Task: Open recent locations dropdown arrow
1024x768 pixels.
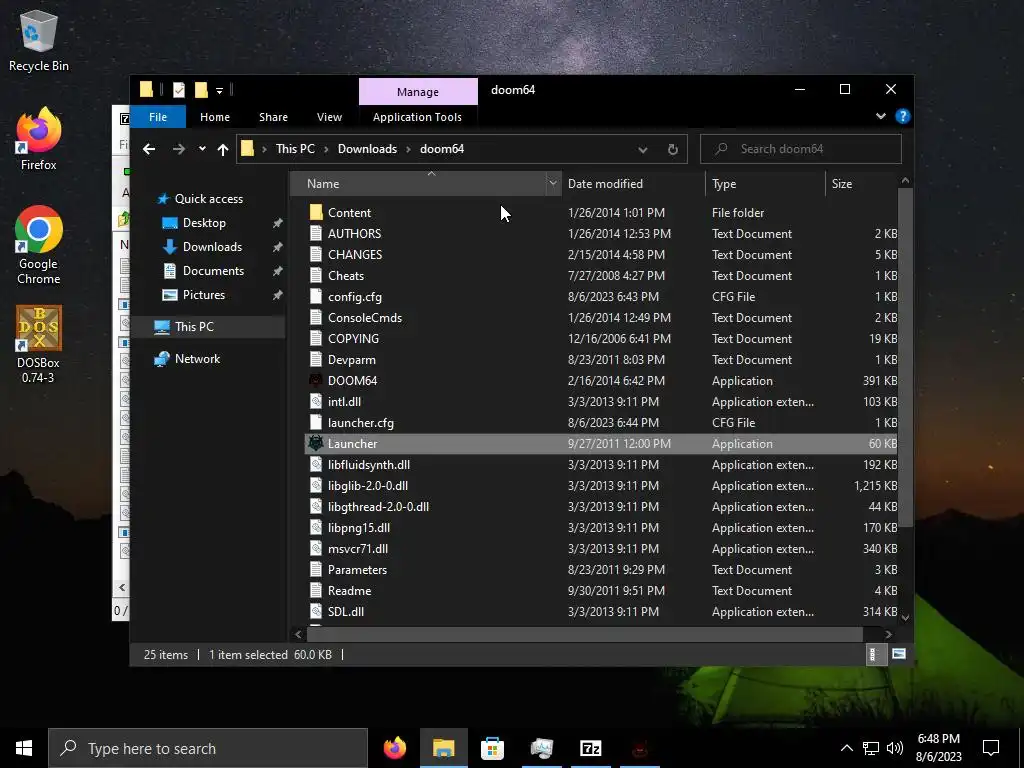Action: pyautogui.click(x=202, y=149)
